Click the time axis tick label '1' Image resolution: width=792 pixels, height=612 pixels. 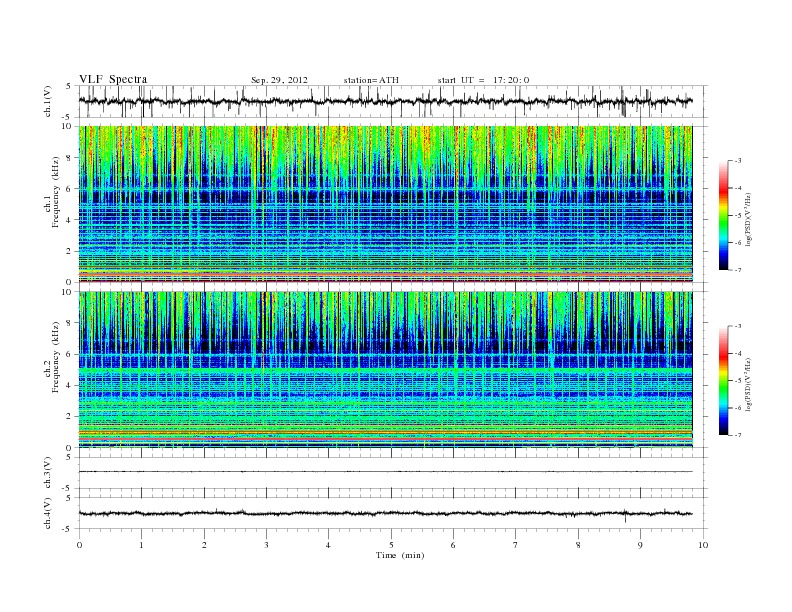click(x=141, y=545)
